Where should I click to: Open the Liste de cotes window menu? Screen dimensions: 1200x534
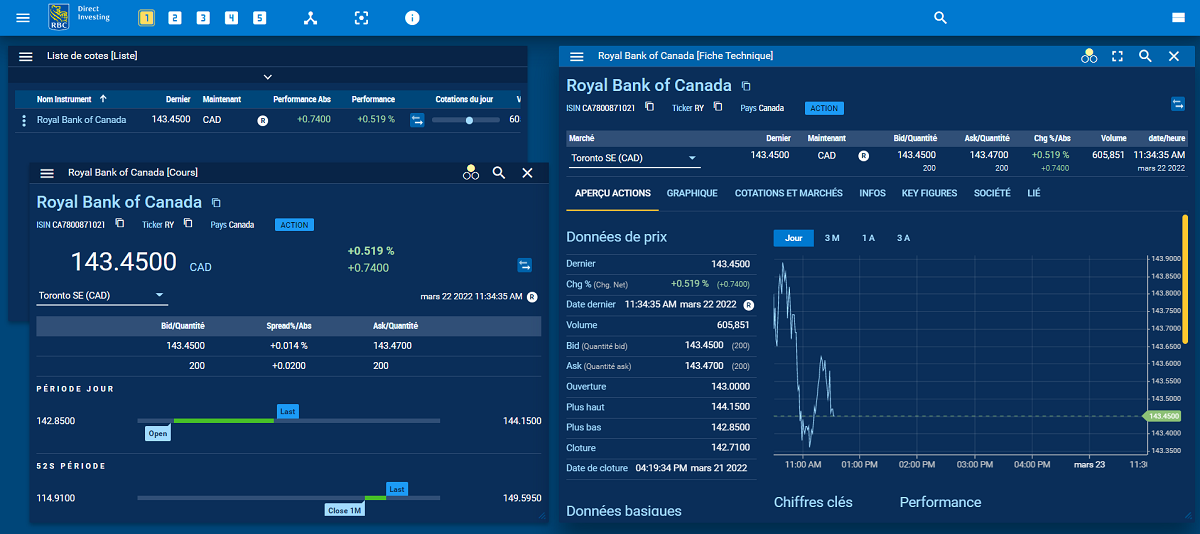tap(26, 56)
